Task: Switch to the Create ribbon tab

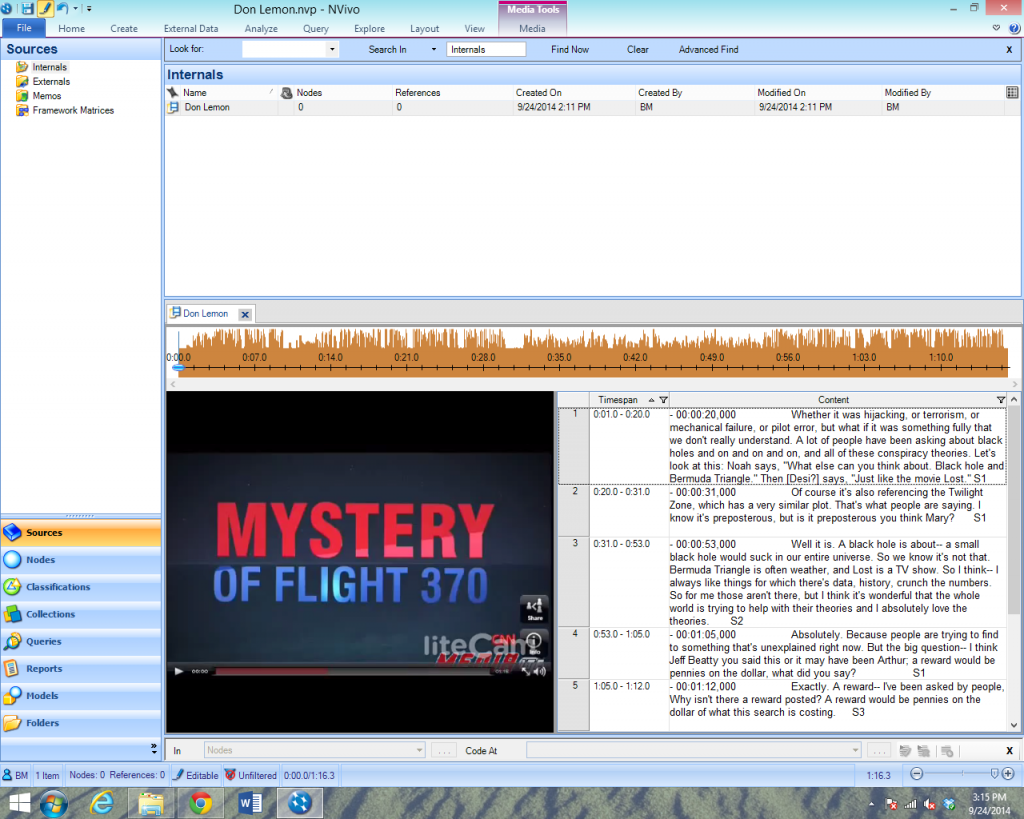Action: click(x=124, y=29)
